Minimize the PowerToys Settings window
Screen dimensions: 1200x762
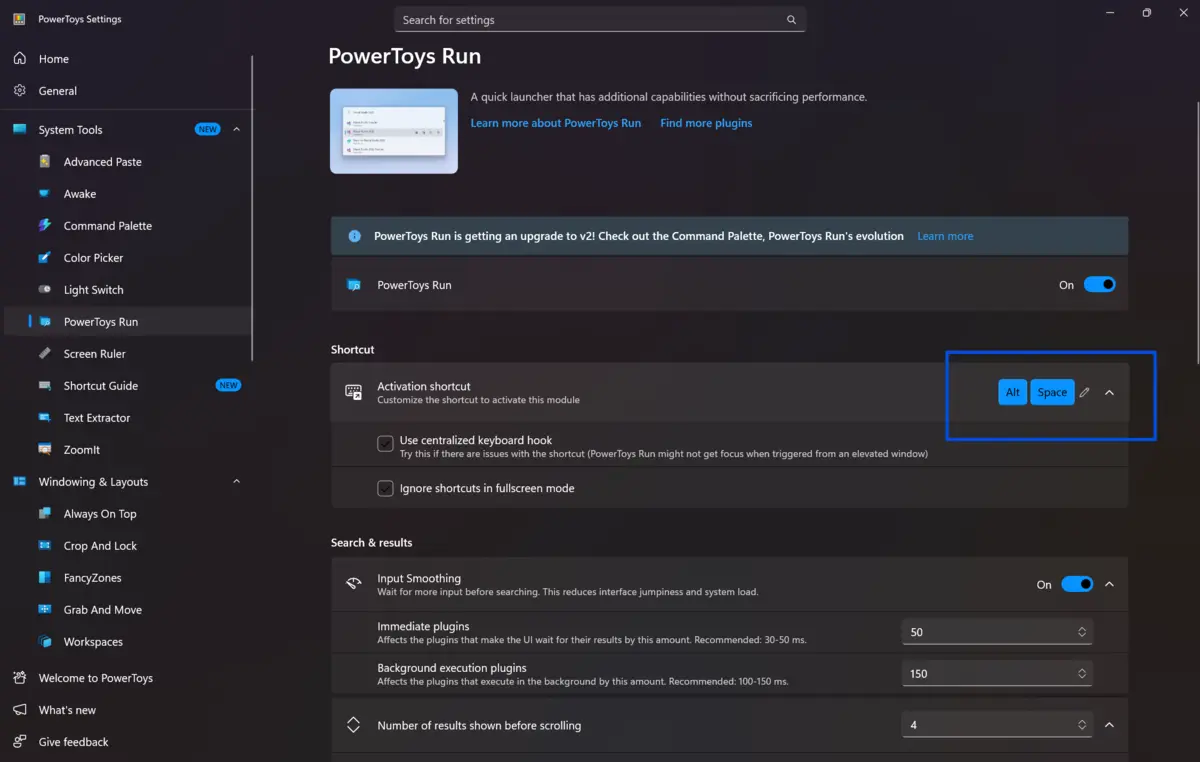[x=1112, y=13]
